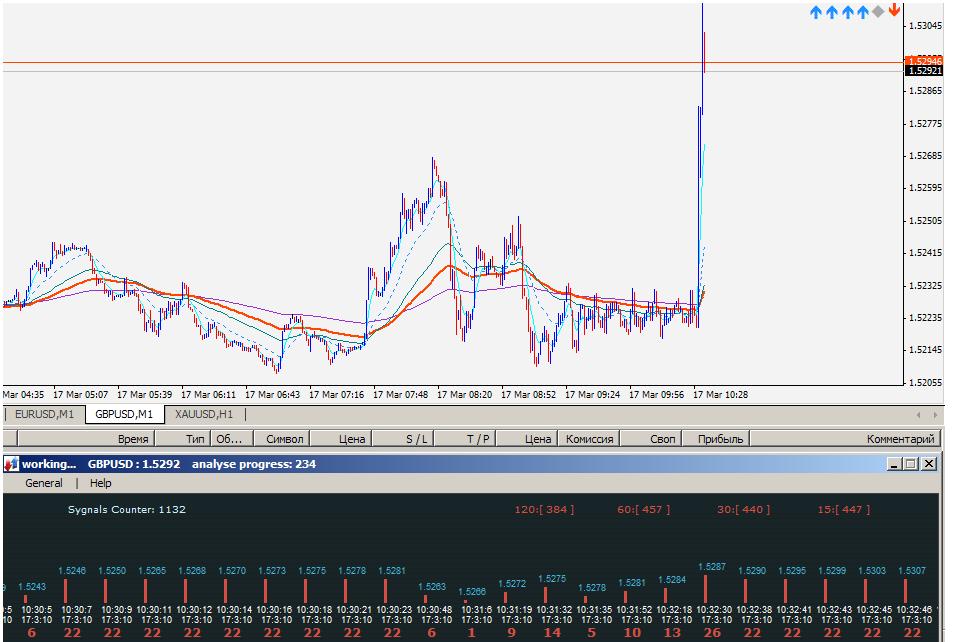The image size is (957, 642).
Task: Click the 10:31:19 signal timestamp
Action: [515, 609]
